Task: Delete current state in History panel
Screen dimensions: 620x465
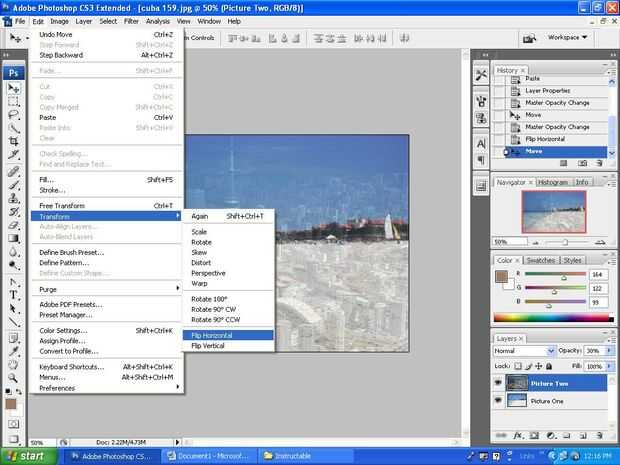Action: click(599, 163)
